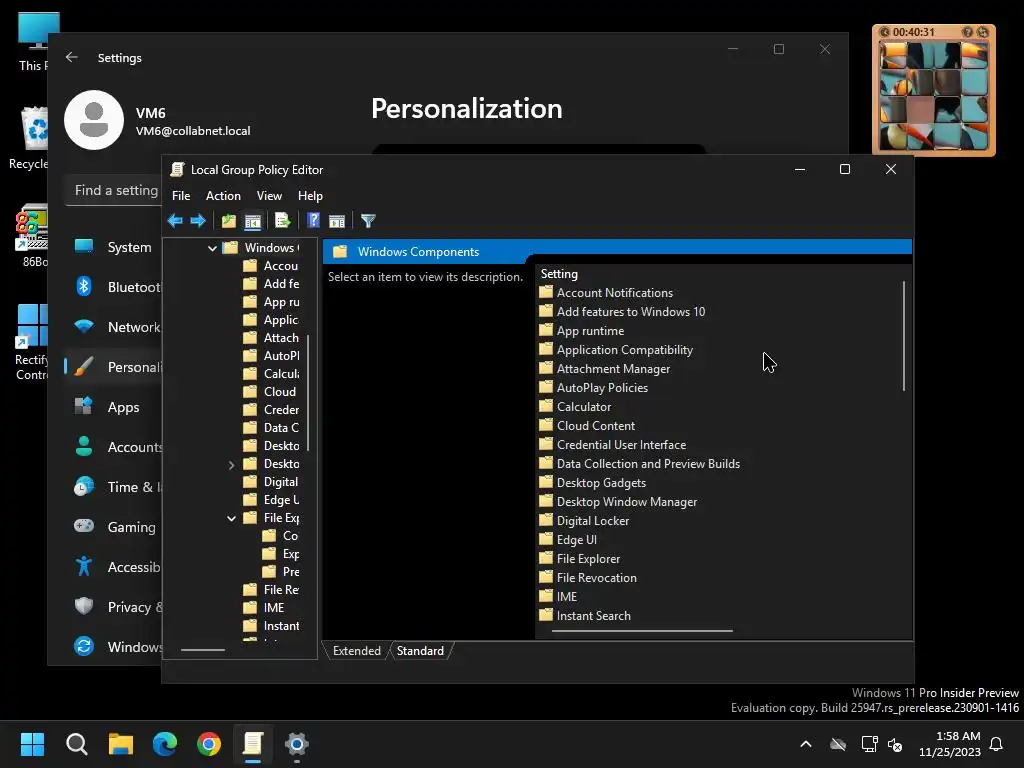Click the Setting column header
1024x768 pixels.
pos(559,274)
